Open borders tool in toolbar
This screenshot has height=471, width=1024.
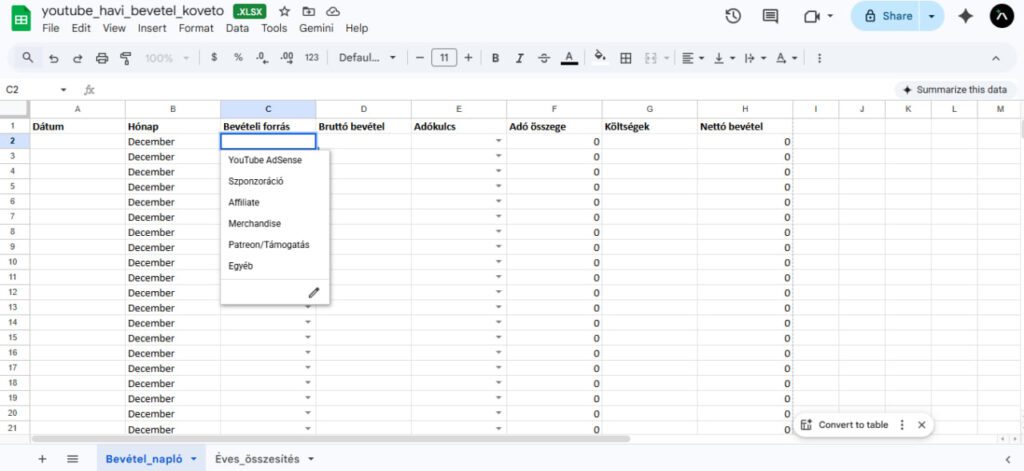[626, 58]
